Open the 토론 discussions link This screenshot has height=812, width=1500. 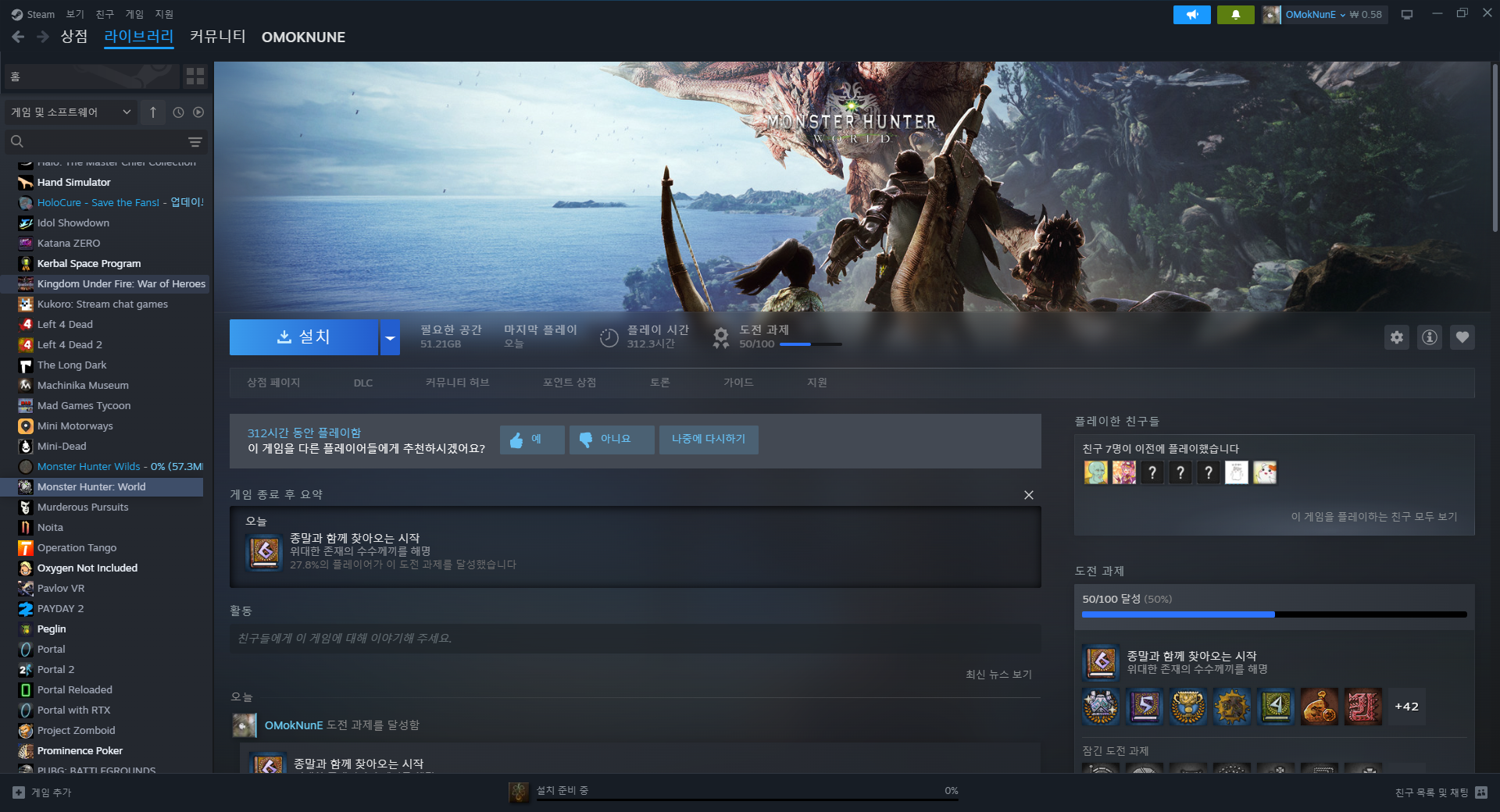[x=660, y=383]
